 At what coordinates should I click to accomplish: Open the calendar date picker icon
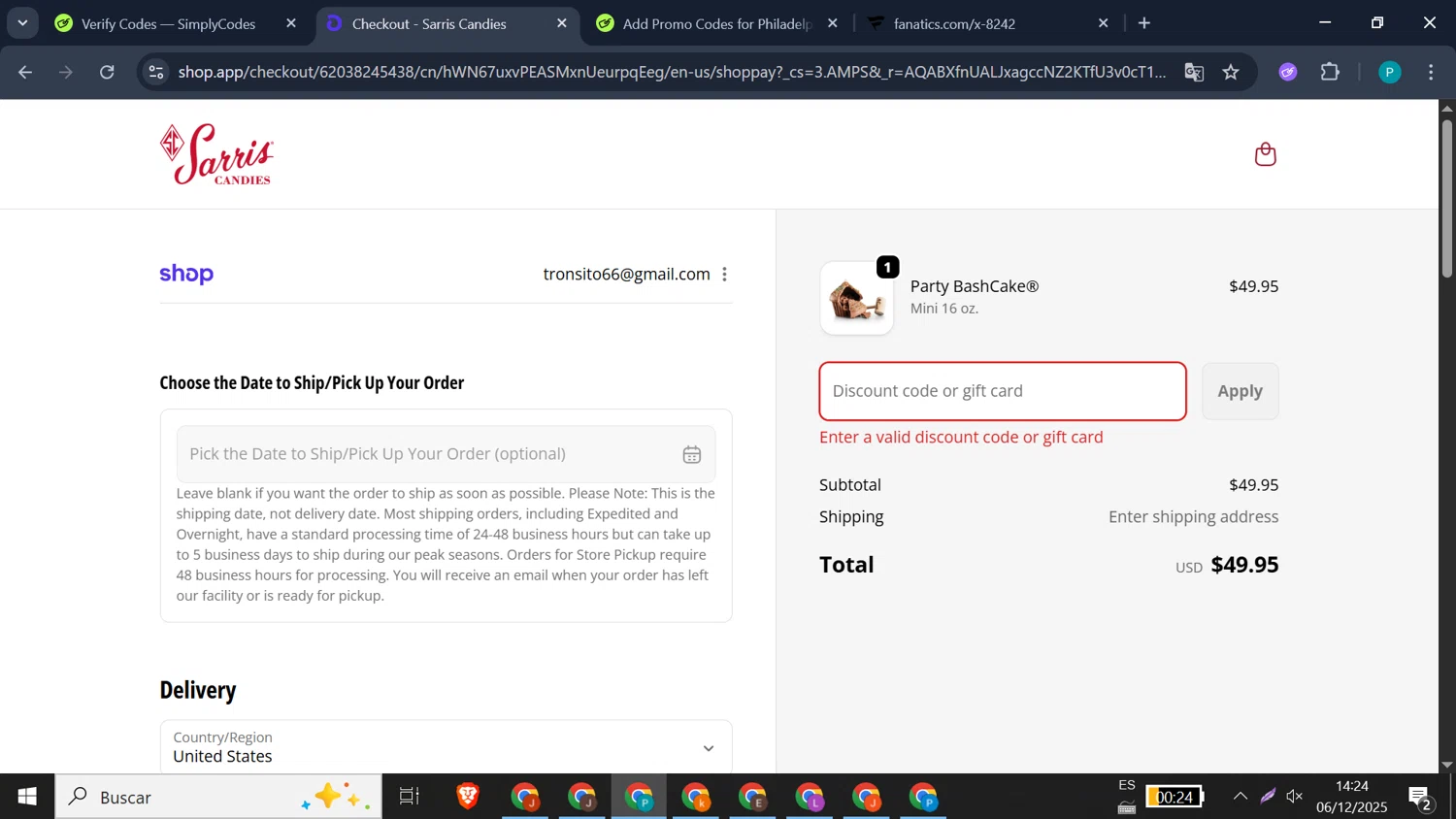691,454
